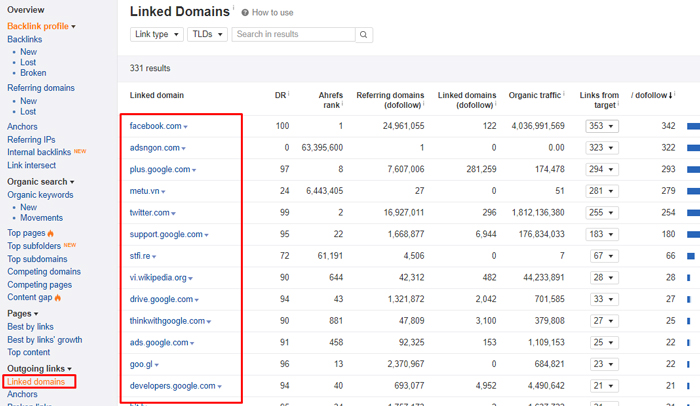Open Top subfolders sidebar link

pyautogui.click(x=33, y=246)
